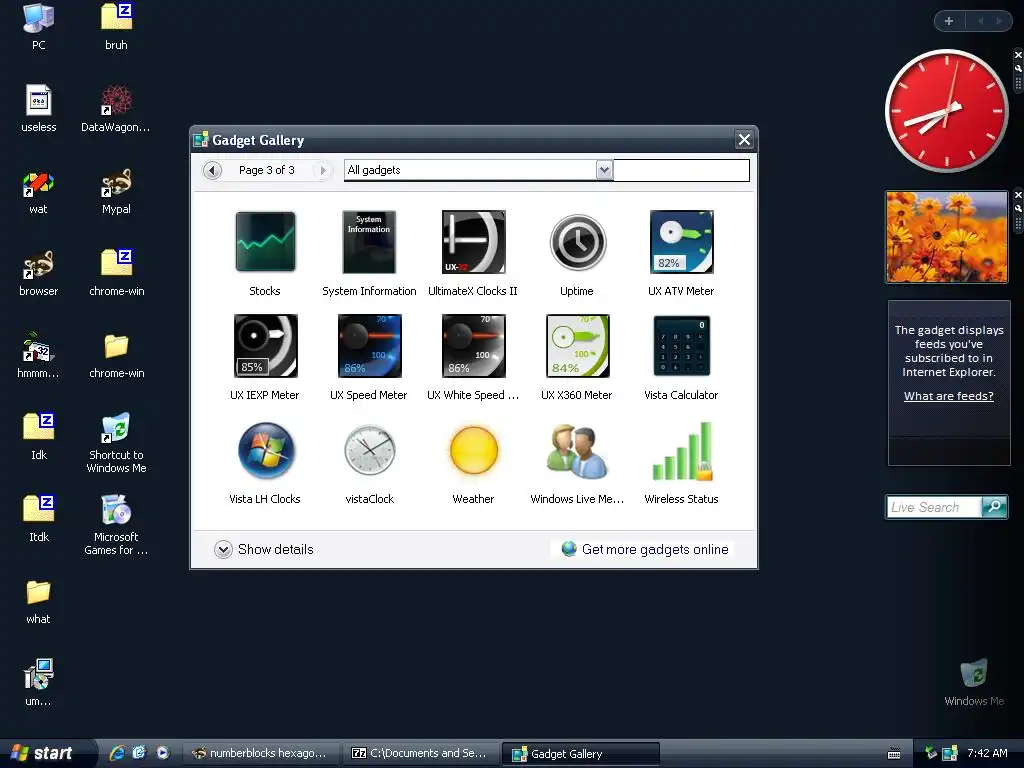Image resolution: width=1024 pixels, height=768 pixels.
Task: Click the slideshow gadget options wrench icon
Action: point(1018,208)
